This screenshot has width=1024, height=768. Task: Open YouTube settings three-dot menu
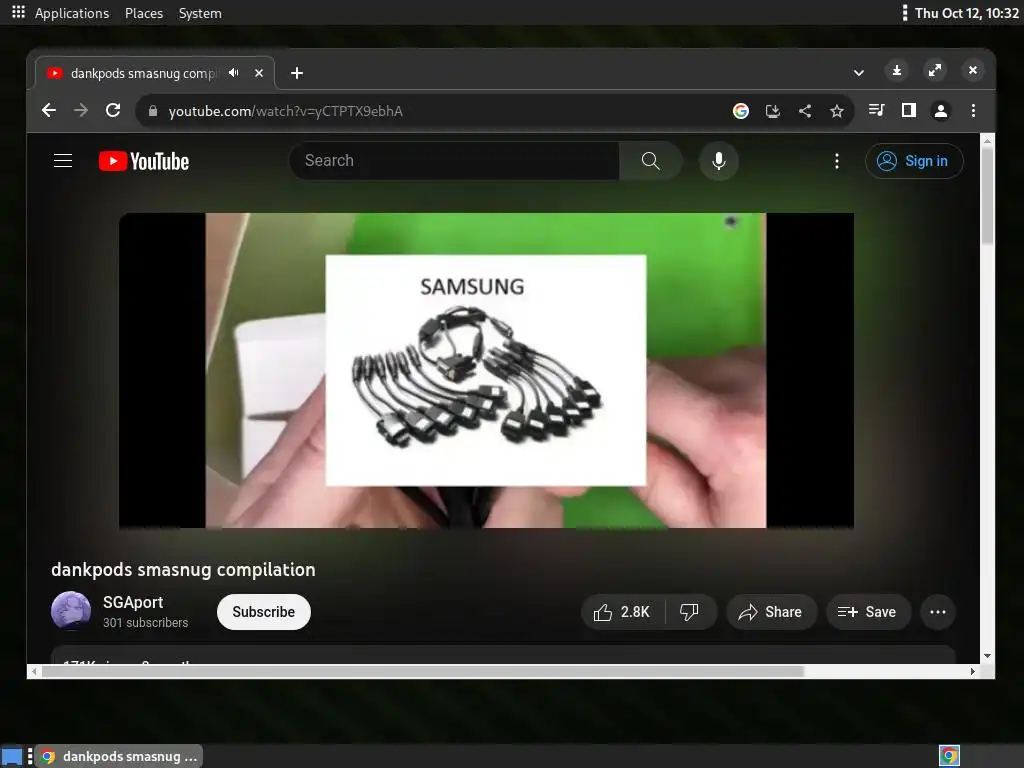tap(837, 161)
